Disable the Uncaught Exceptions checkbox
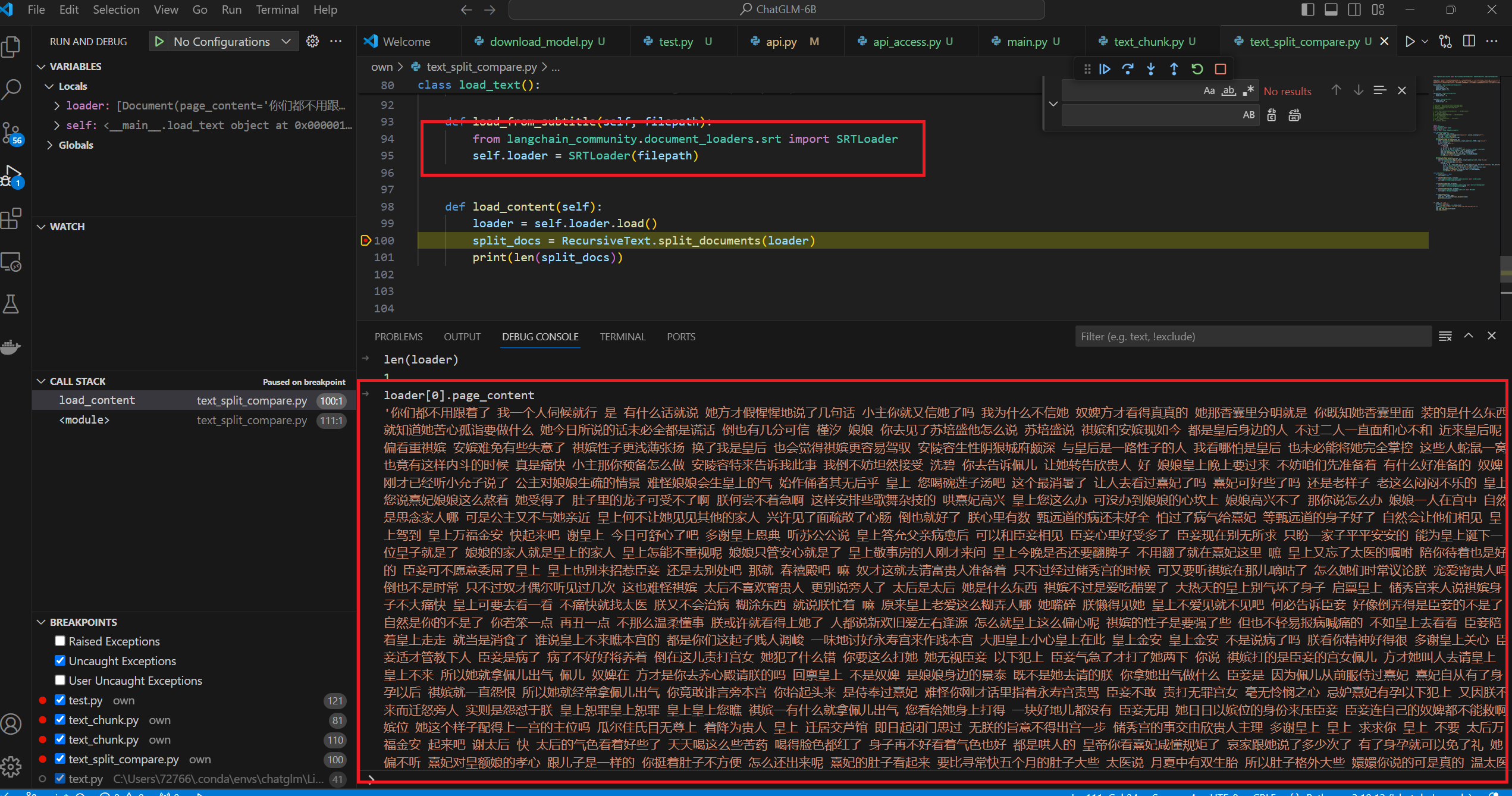The height and width of the screenshot is (796, 1512). (60, 660)
